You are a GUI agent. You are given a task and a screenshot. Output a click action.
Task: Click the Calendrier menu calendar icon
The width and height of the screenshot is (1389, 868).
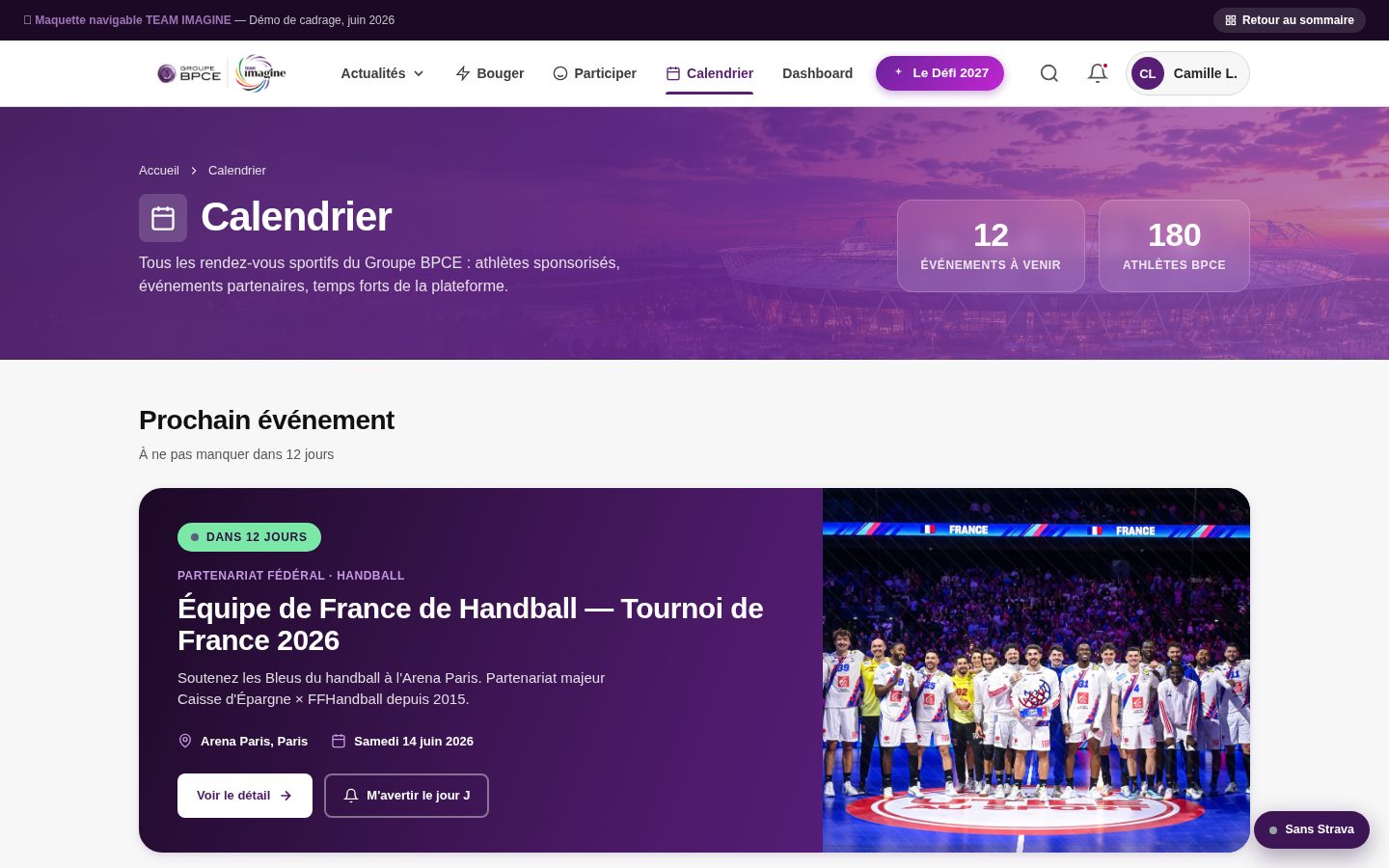point(673,73)
